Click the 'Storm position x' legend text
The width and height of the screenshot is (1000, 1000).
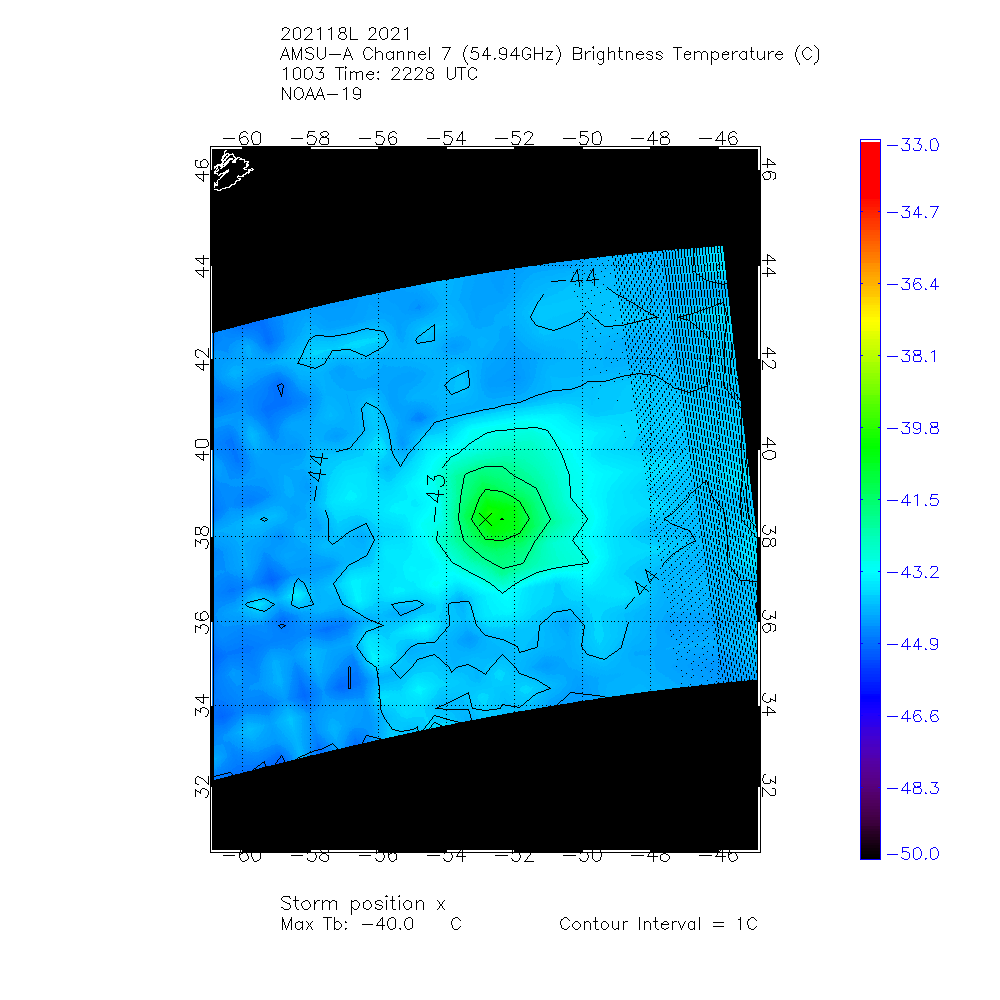coord(362,904)
